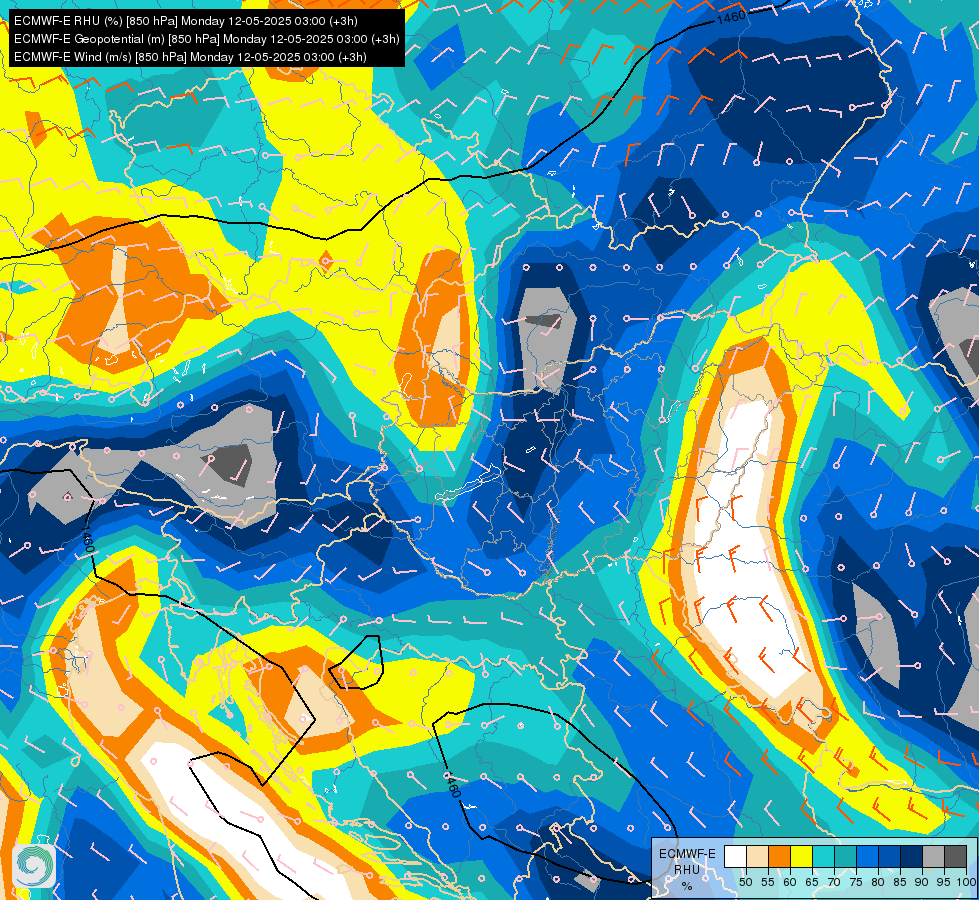The height and width of the screenshot is (900, 979).
Task: Click the 1460 contour label on left side
Action: click(88, 538)
